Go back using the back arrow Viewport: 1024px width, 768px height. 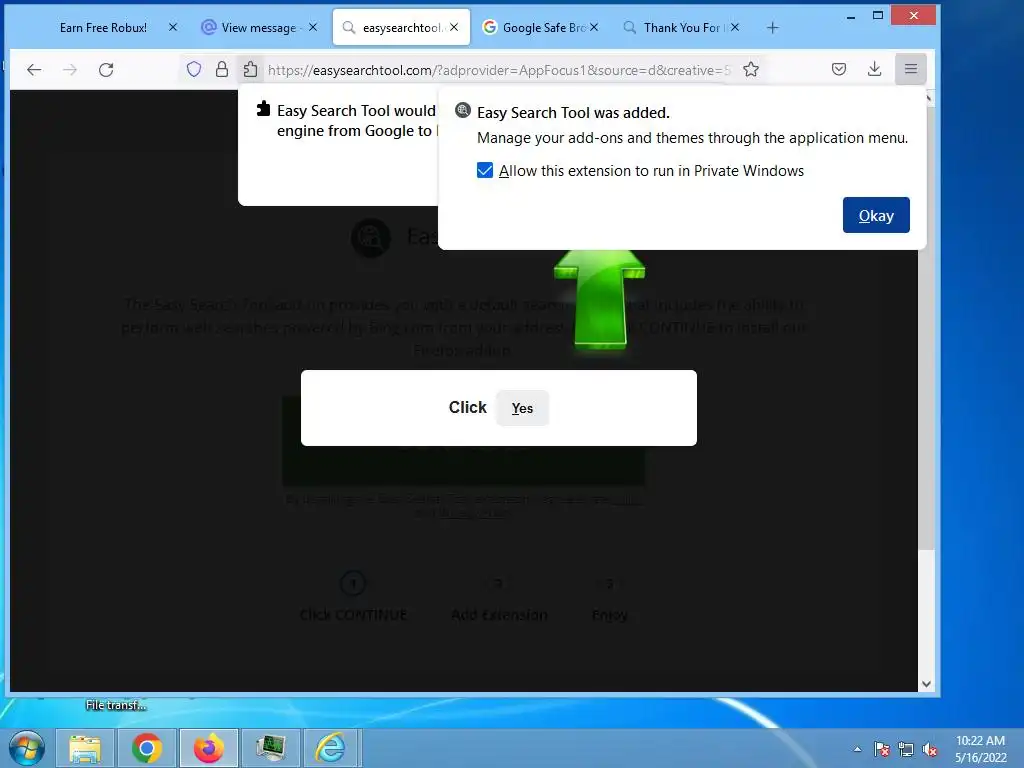tap(34, 69)
